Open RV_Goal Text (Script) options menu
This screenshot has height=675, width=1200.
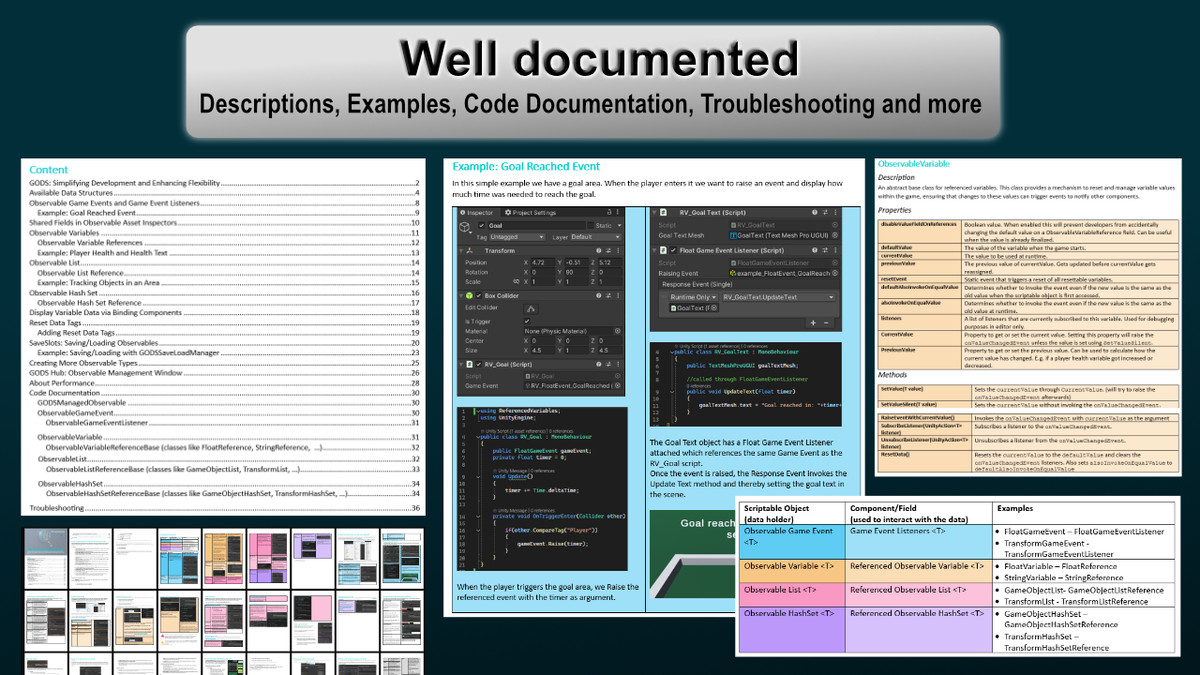click(x=836, y=212)
